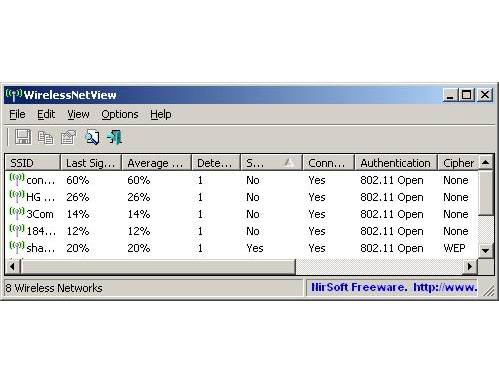This screenshot has height=384, width=499.
Task: Select the sha... network row
Action: pyautogui.click(x=241, y=248)
